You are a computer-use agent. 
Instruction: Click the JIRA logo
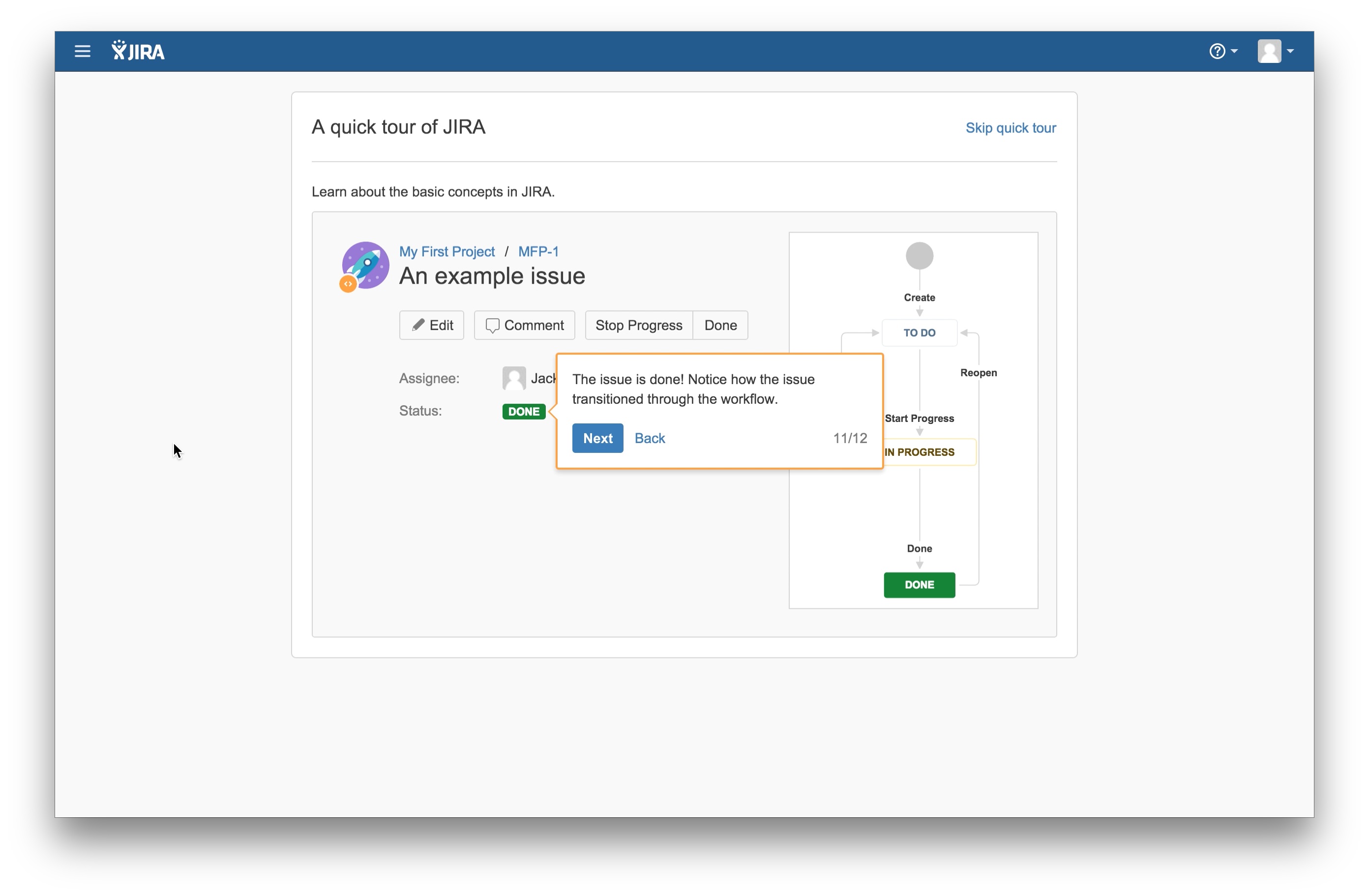pyautogui.click(x=138, y=51)
